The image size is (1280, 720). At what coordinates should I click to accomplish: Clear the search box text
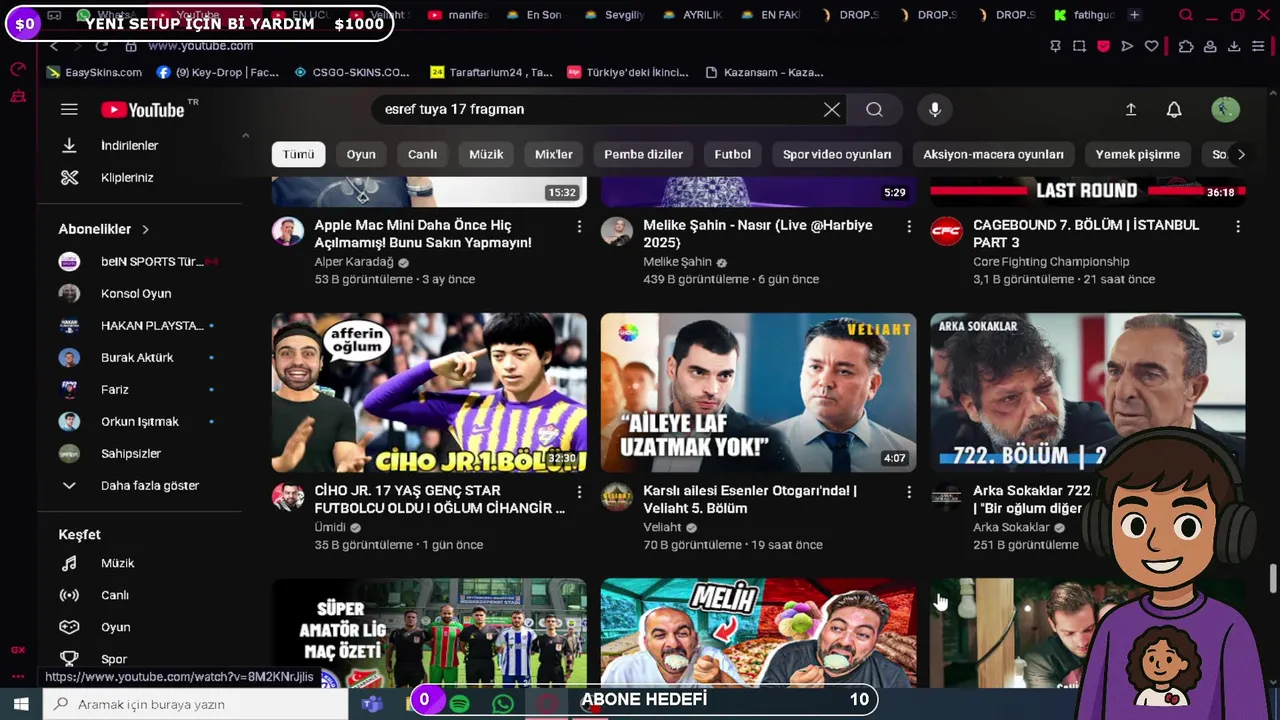[x=831, y=109]
